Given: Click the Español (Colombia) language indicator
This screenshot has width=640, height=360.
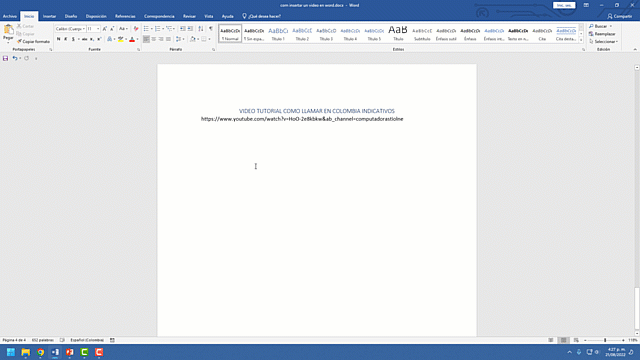Looking at the screenshot, I should pos(87,340).
